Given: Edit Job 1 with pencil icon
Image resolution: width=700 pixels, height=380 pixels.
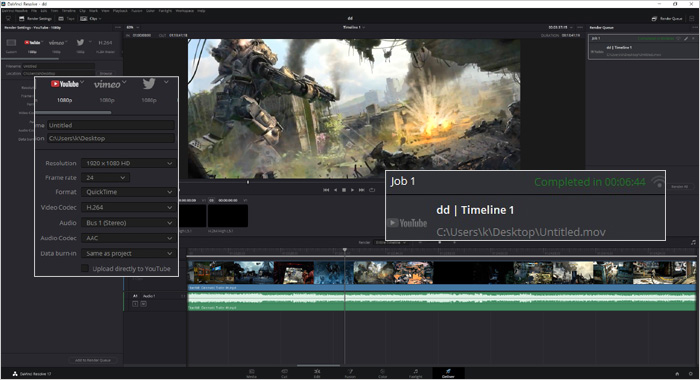Looking at the screenshot, I should point(686,38).
